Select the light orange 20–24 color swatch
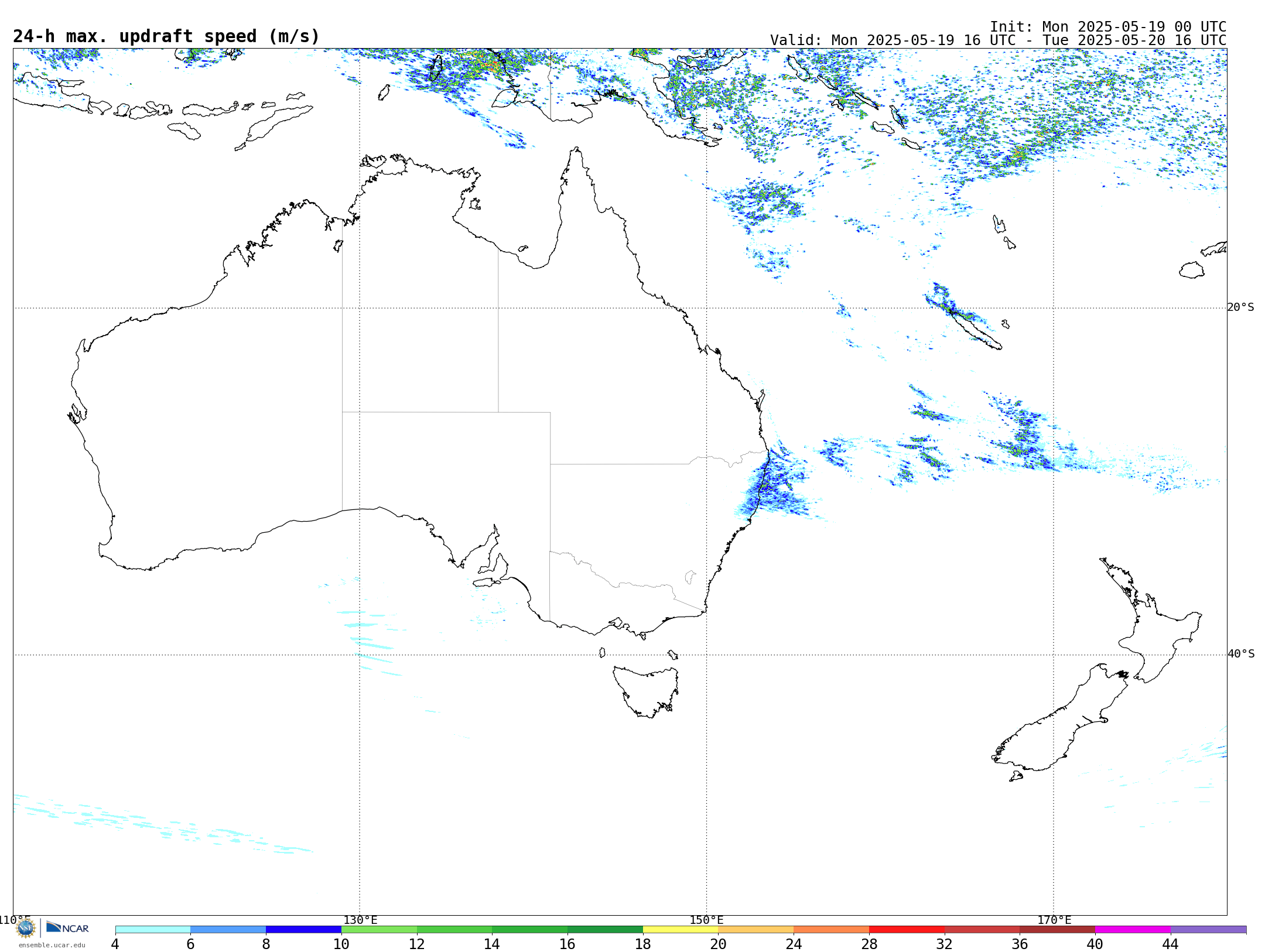The height and width of the screenshot is (952, 1265). [x=756, y=930]
